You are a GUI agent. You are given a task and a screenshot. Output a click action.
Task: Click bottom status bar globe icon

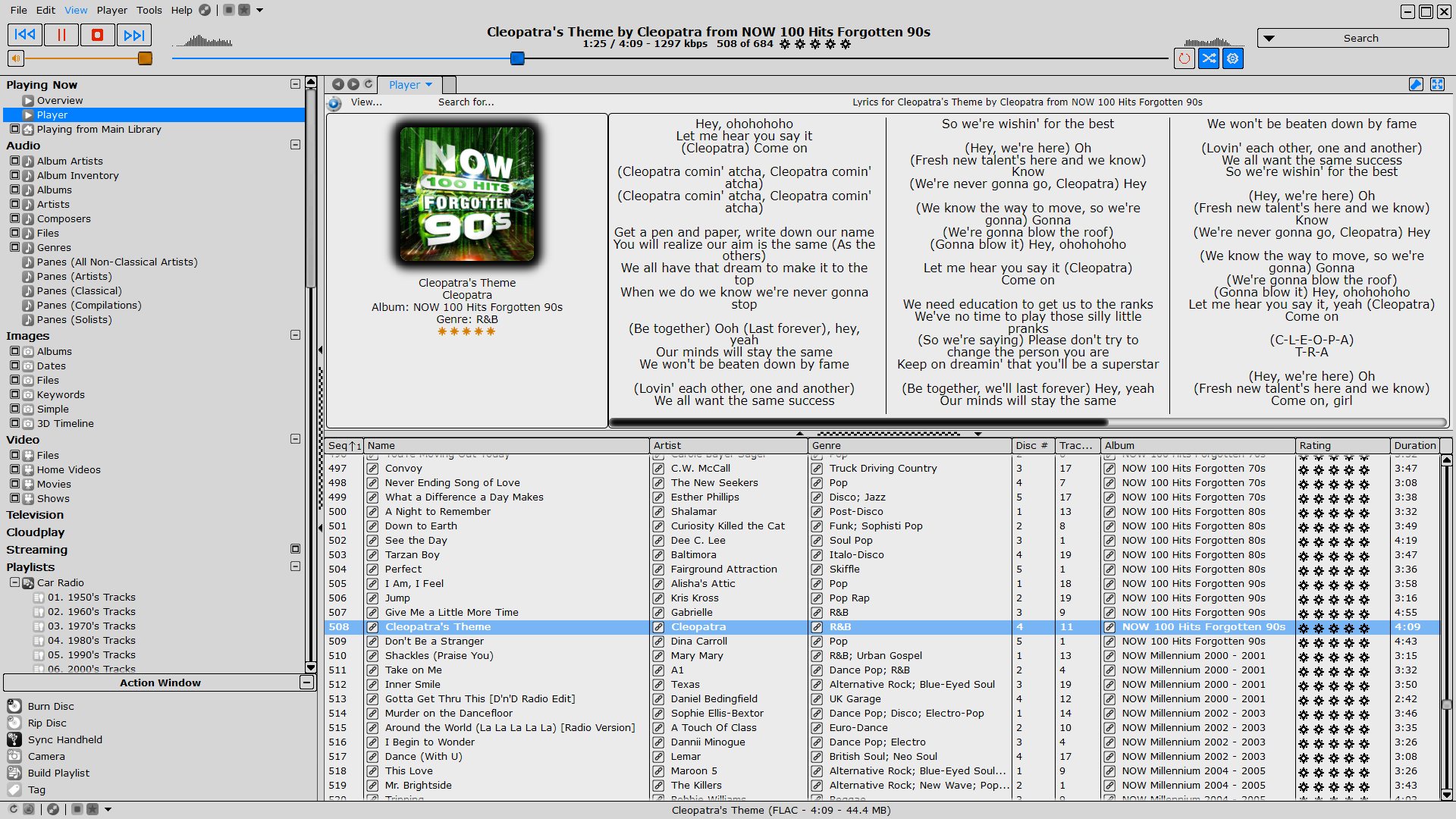coord(53,809)
